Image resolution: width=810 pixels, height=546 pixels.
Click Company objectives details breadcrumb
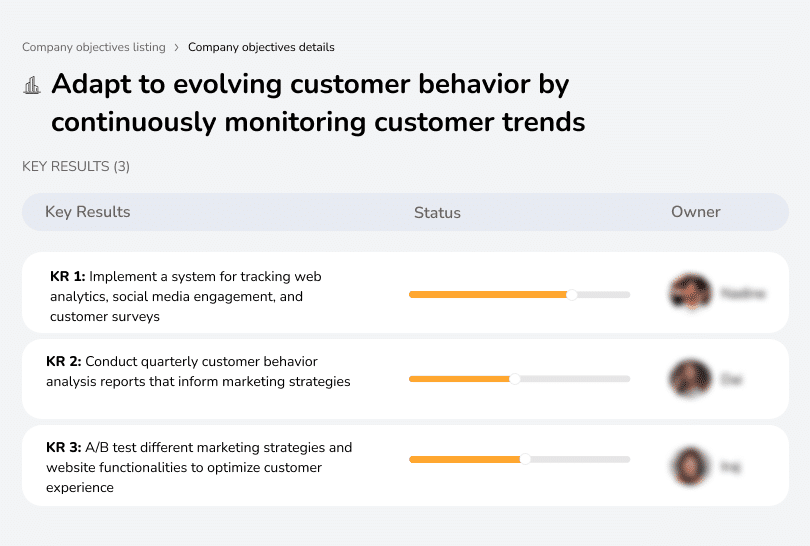pyautogui.click(x=261, y=47)
